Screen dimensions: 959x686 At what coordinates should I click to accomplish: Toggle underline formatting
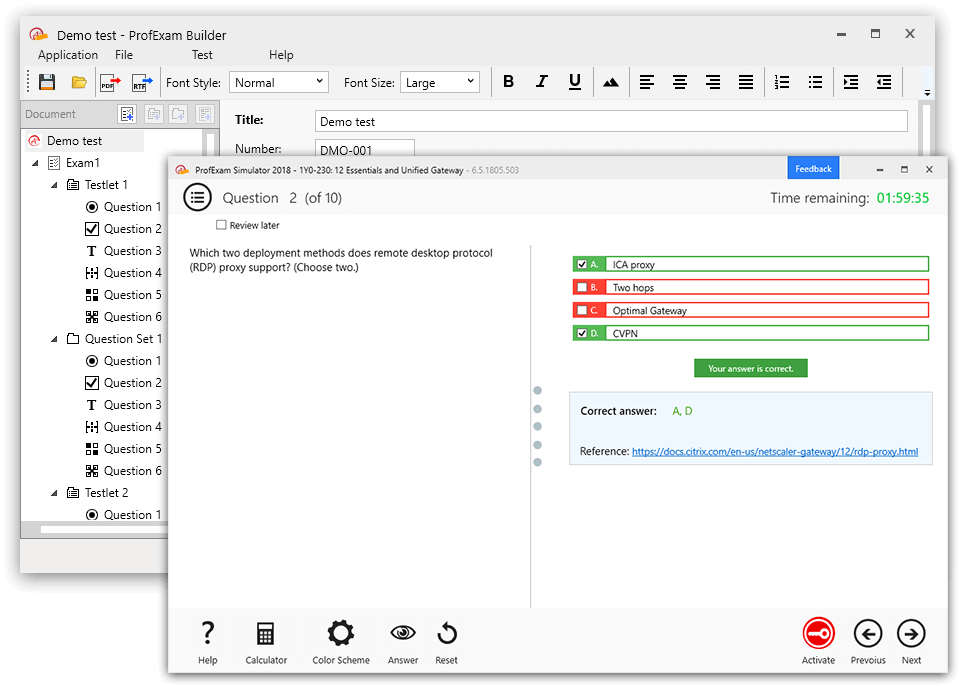tap(574, 81)
